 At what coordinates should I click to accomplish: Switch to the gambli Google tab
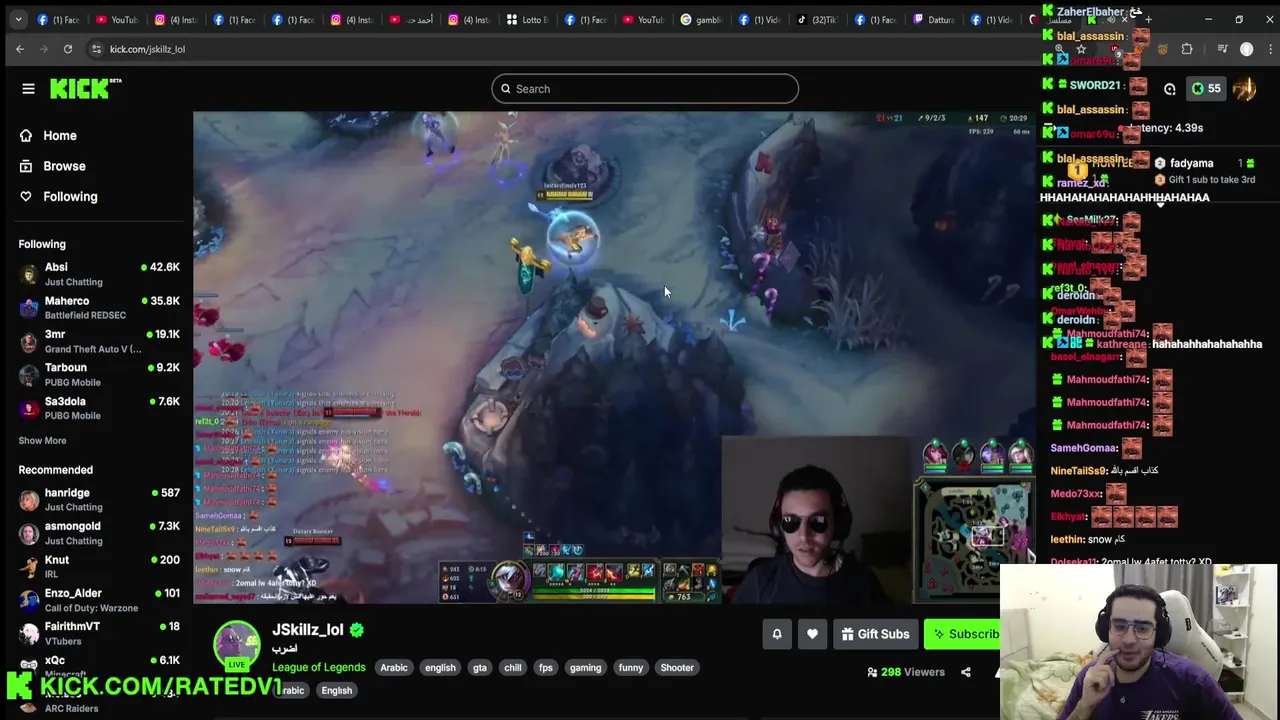(704, 19)
